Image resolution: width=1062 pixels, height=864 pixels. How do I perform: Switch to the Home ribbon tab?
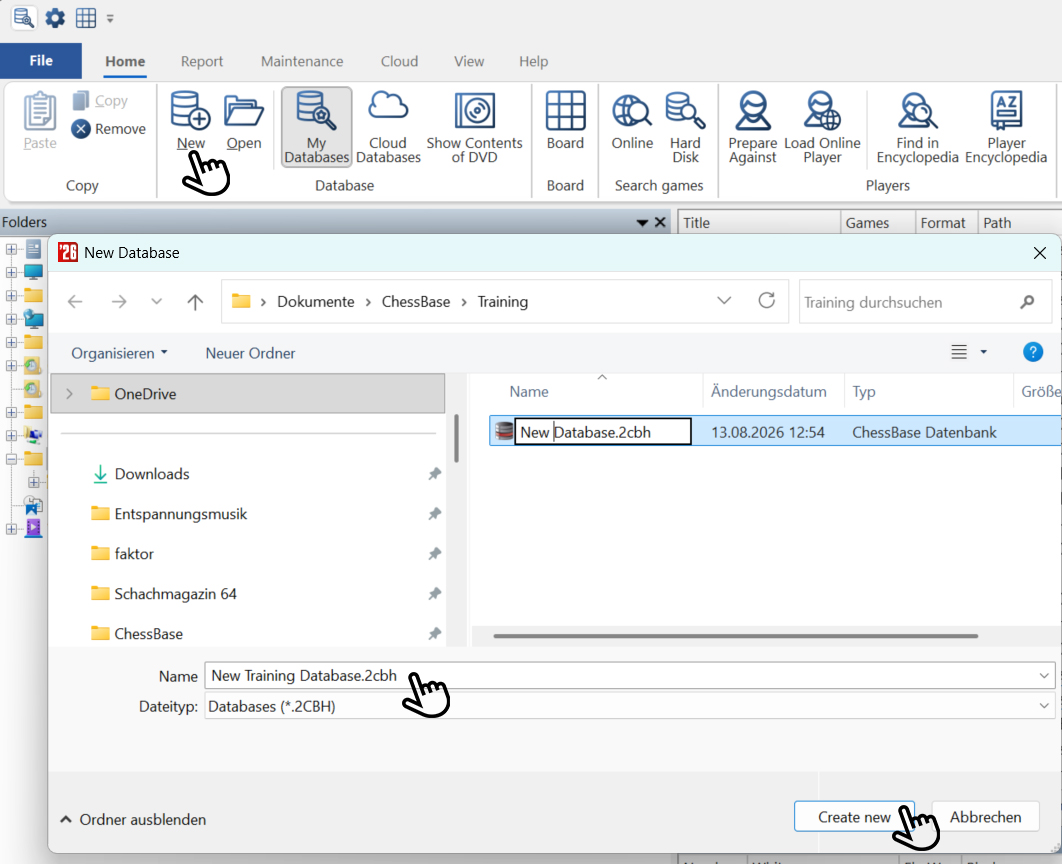[x=125, y=61]
